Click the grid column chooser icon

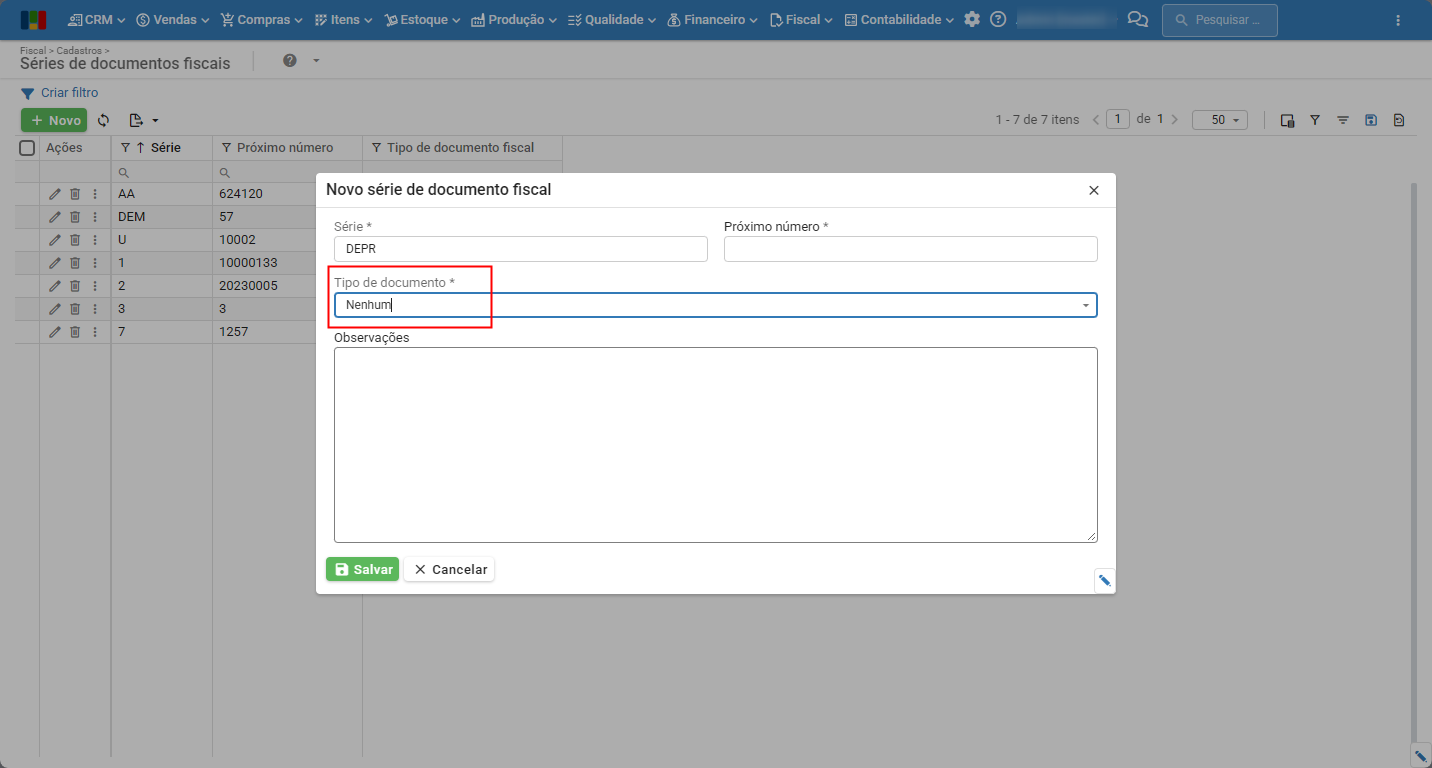click(x=1288, y=120)
